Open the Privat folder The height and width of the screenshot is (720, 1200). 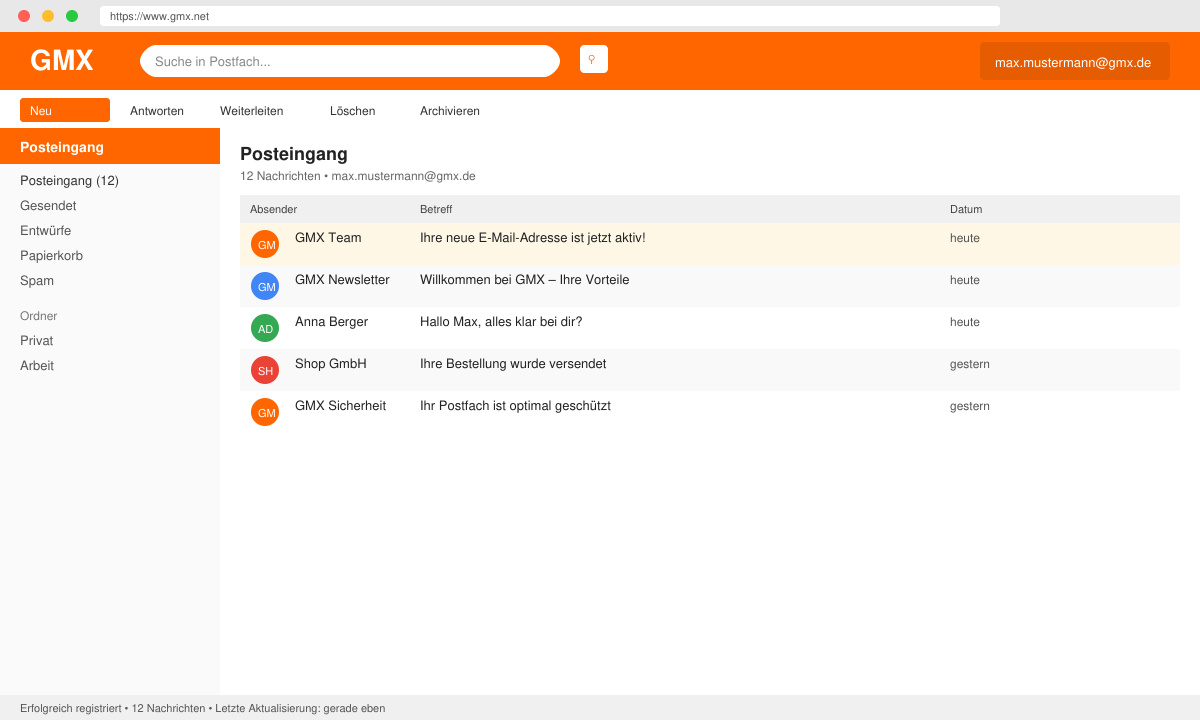(x=37, y=341)
